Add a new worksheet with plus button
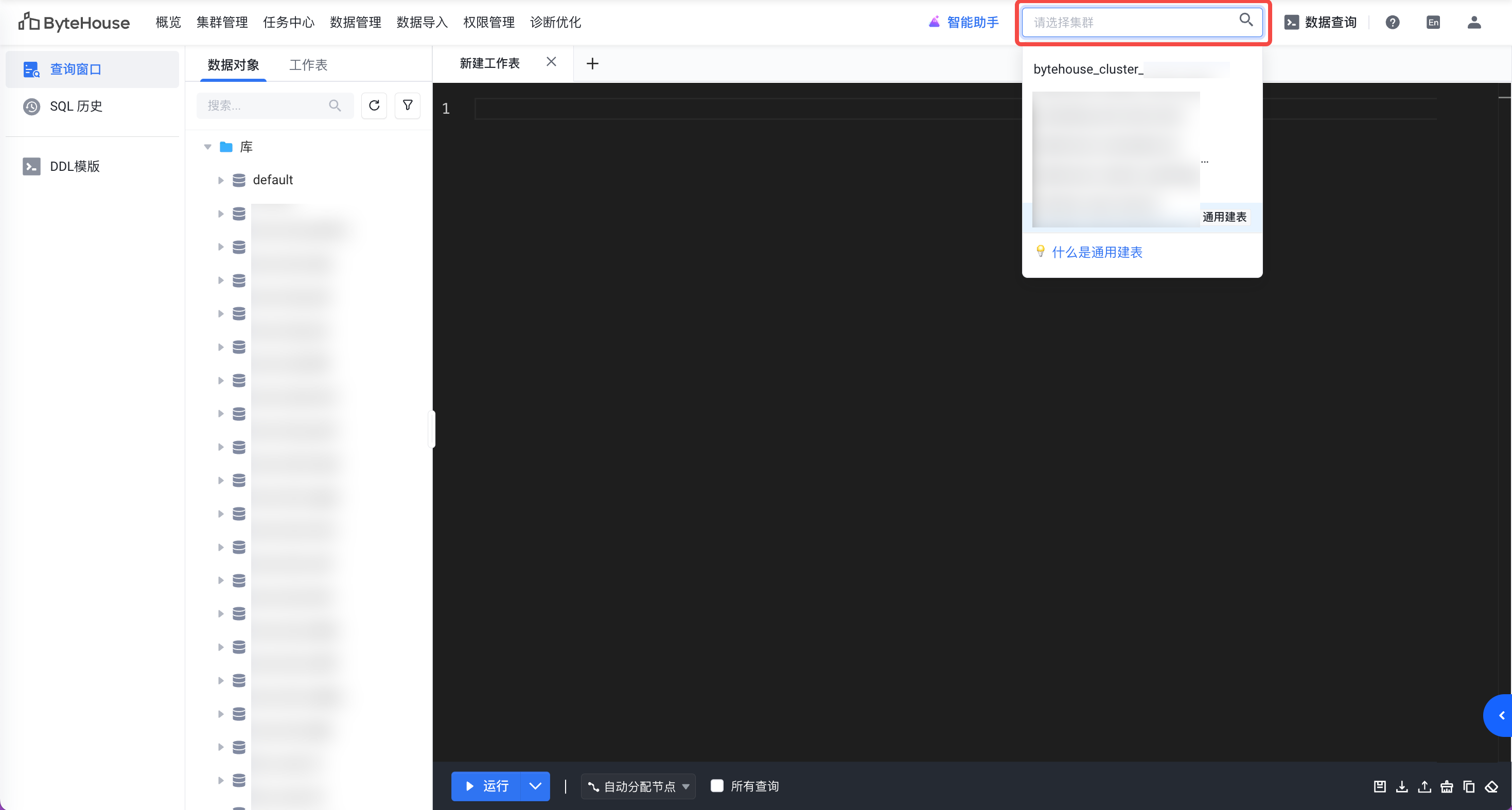 592,63
